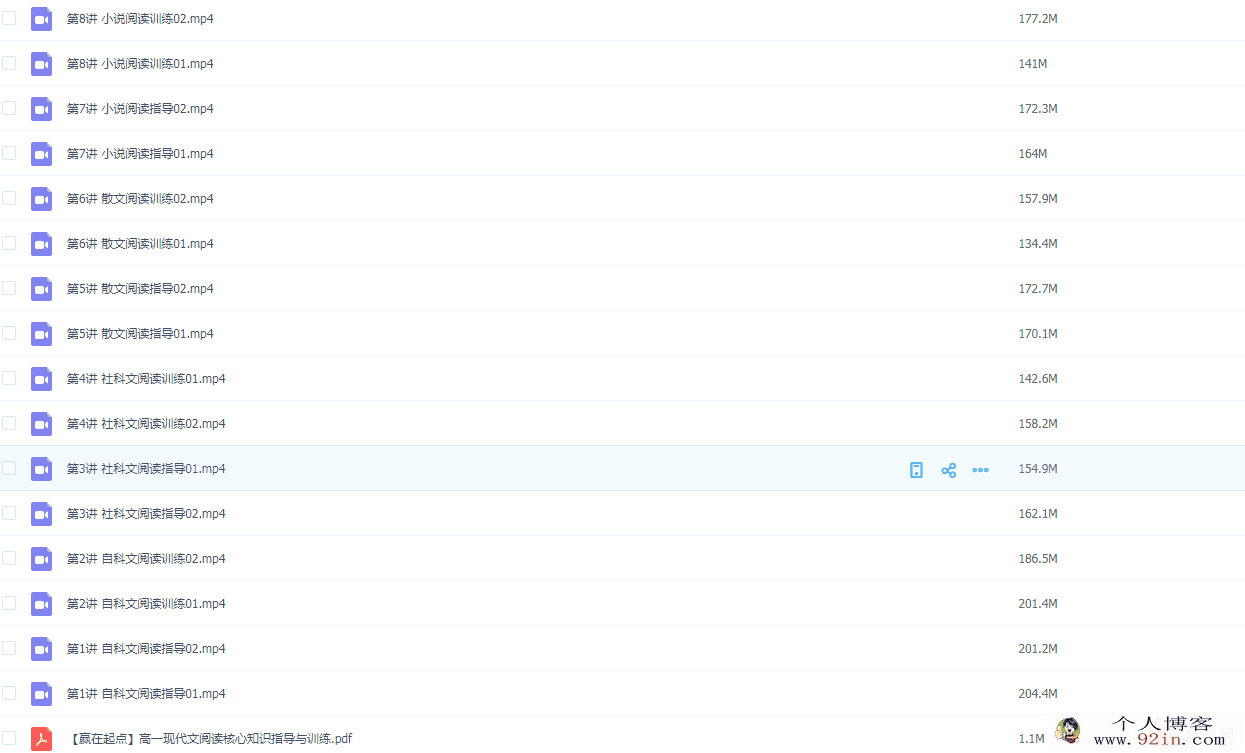
Task: Click the video icon for 第2讲 自科文阅读训练01.mp4
Action: pyautogui.click(x=41, y=604)
